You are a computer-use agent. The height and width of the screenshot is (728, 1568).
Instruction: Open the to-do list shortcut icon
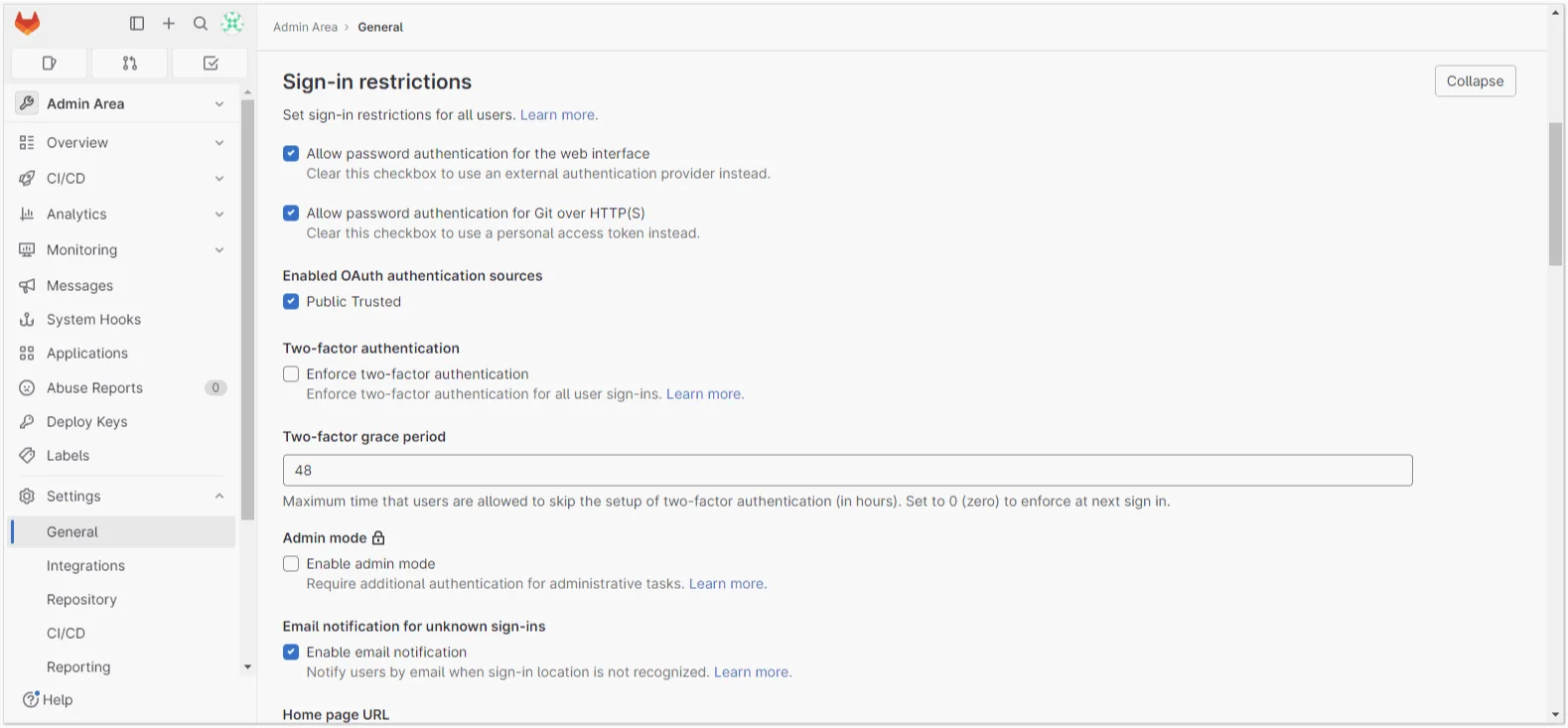point(211,64)
